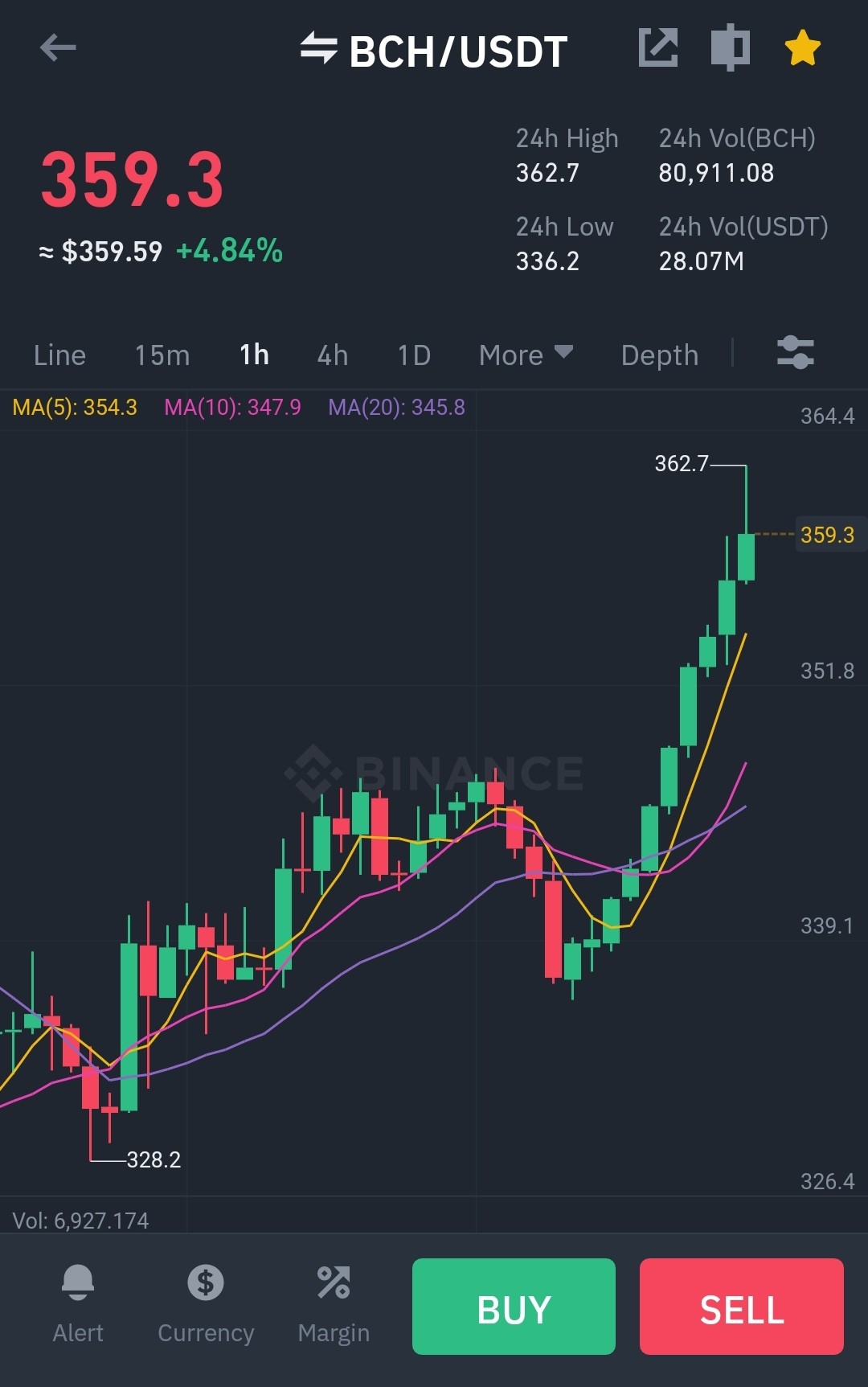Open the share chart icon

point(658,47)
